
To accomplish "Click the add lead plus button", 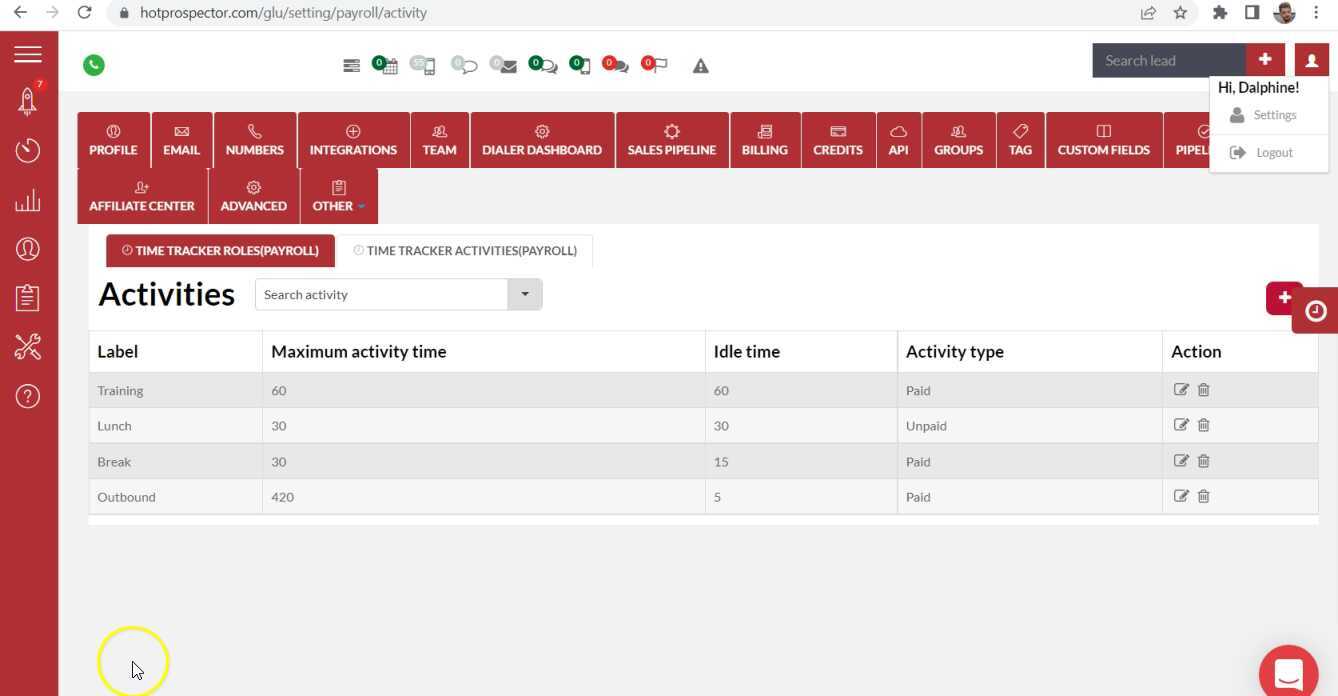I will tap(1265, 60).
